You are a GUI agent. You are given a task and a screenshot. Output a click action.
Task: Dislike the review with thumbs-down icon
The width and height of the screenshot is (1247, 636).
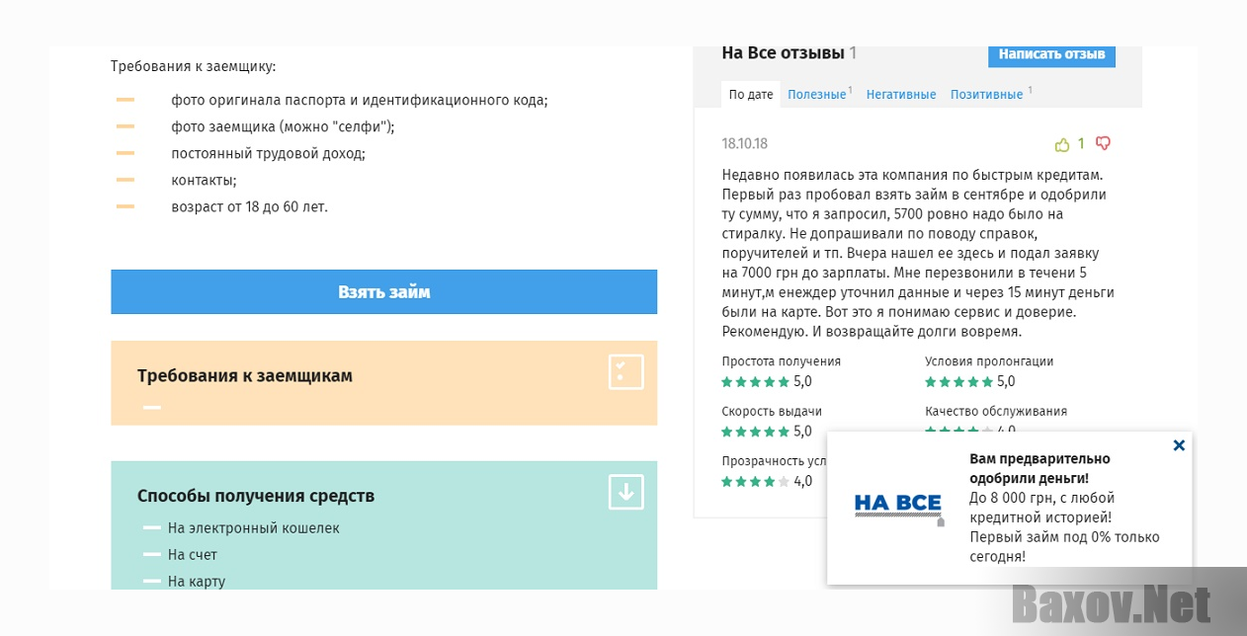tap(1103, 144)
